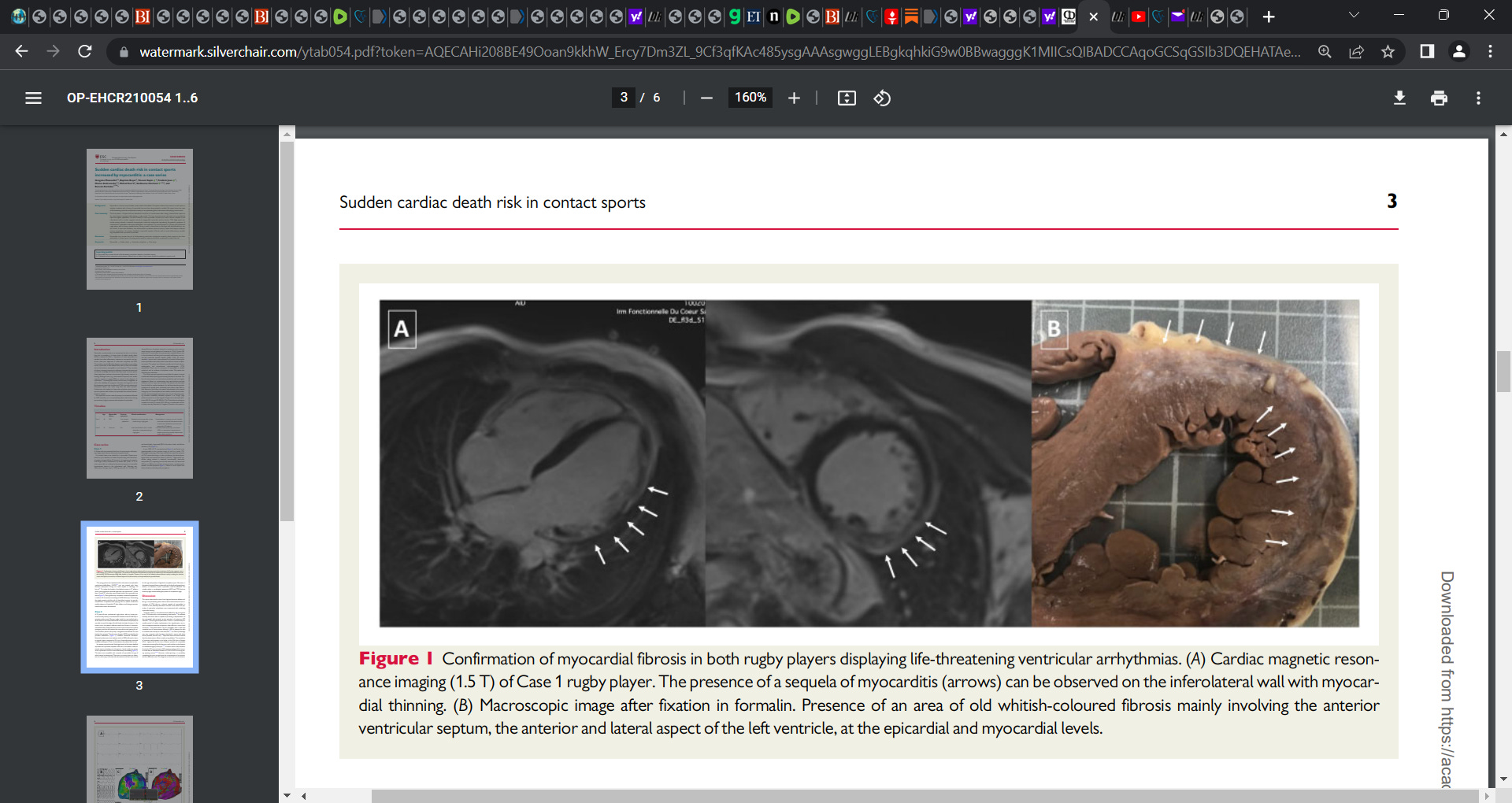Switch to the Yahoo Mail envelope tab

[x=1177, y=17]
